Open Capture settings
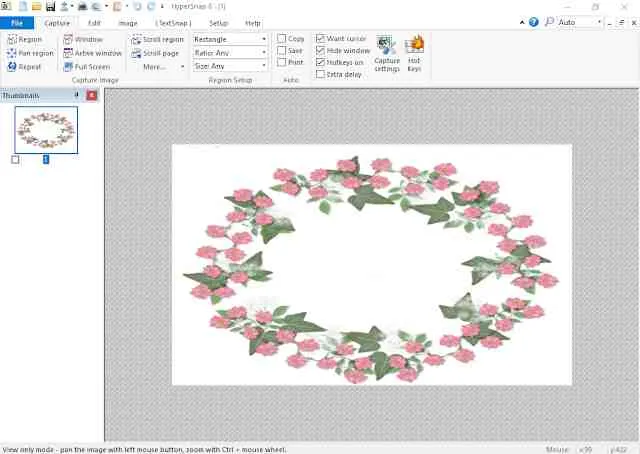Image resolution: width=640 pixels, height=454 pixels. pyautogui.click(x=387, y=52)
